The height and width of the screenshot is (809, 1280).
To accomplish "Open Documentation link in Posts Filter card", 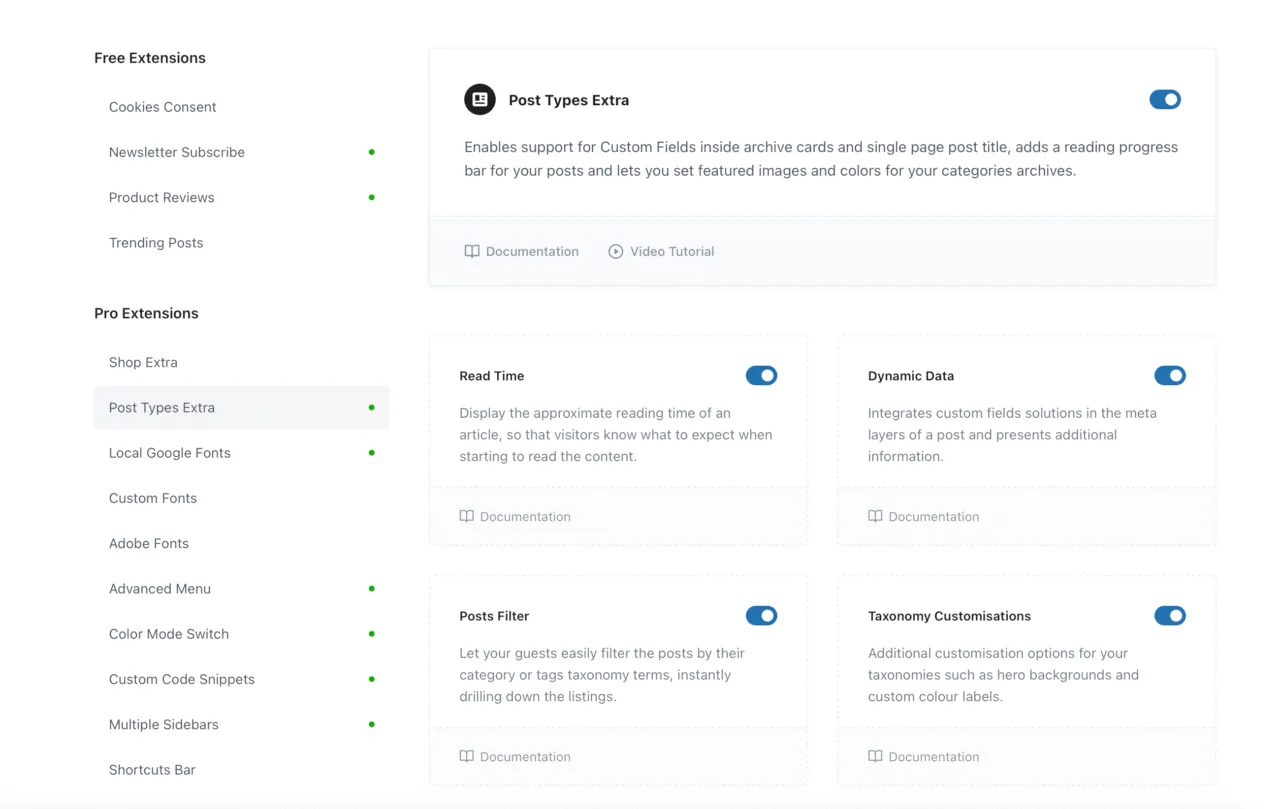I will pos(525,757).
